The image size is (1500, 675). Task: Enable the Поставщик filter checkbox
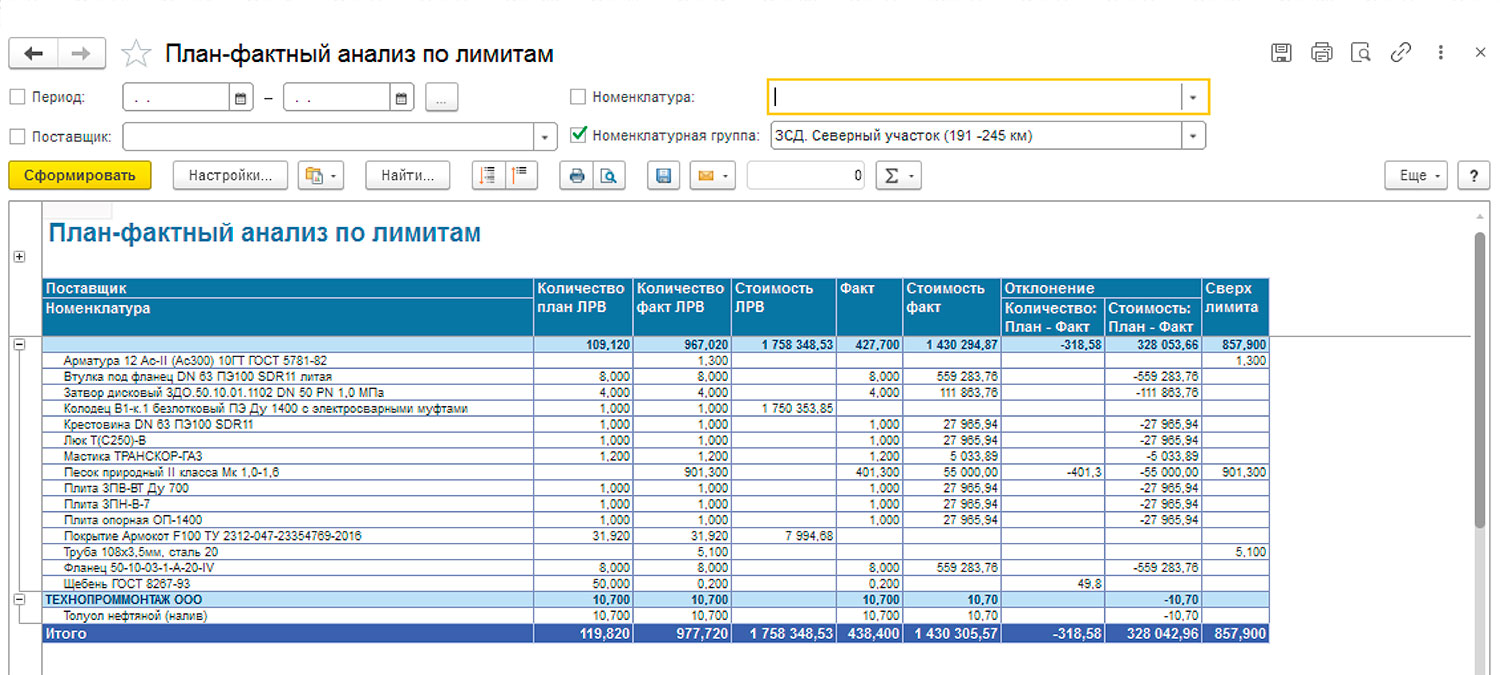click(x=17, y=136)
